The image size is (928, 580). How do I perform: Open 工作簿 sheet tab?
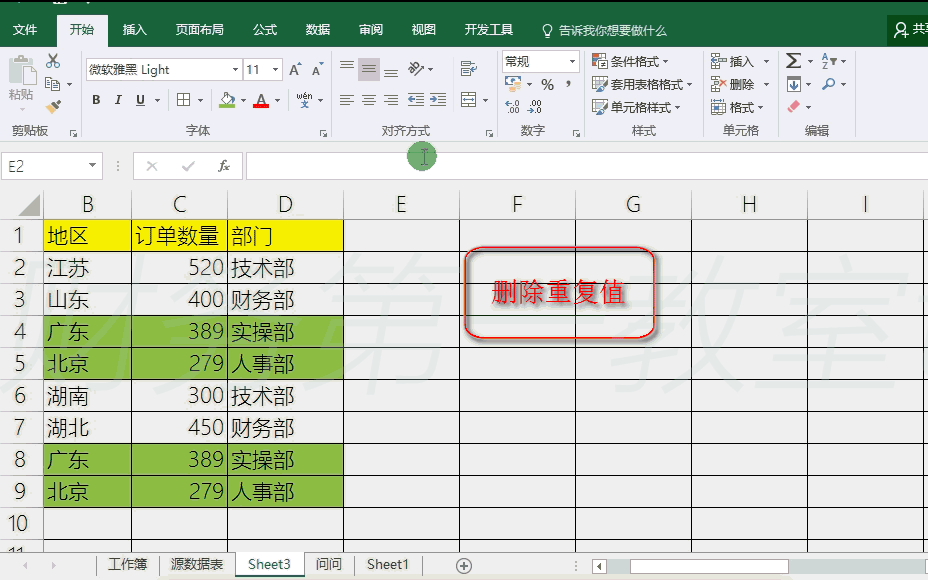[128, 565]
